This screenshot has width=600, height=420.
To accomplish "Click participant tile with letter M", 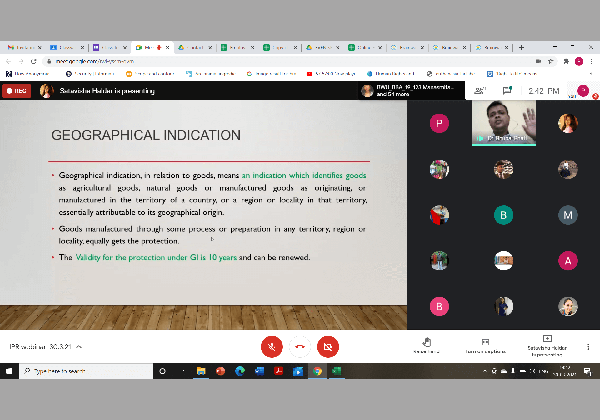I will point(568,214).
